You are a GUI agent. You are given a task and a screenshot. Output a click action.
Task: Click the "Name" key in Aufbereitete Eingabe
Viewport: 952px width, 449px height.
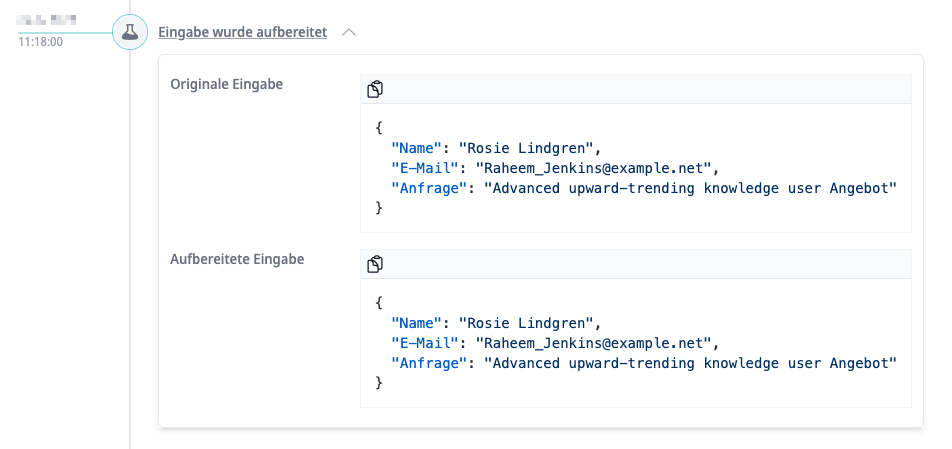click(x=416, y=323)
